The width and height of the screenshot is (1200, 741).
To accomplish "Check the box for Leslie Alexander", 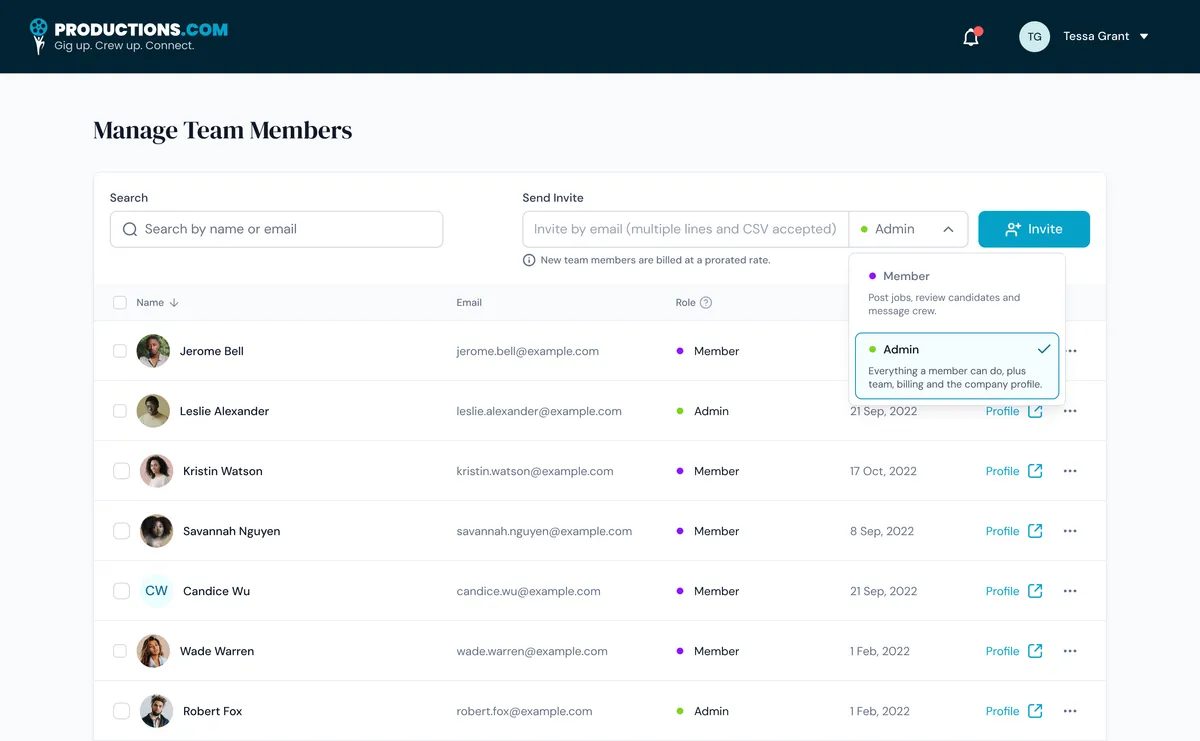I will point(120,411).
